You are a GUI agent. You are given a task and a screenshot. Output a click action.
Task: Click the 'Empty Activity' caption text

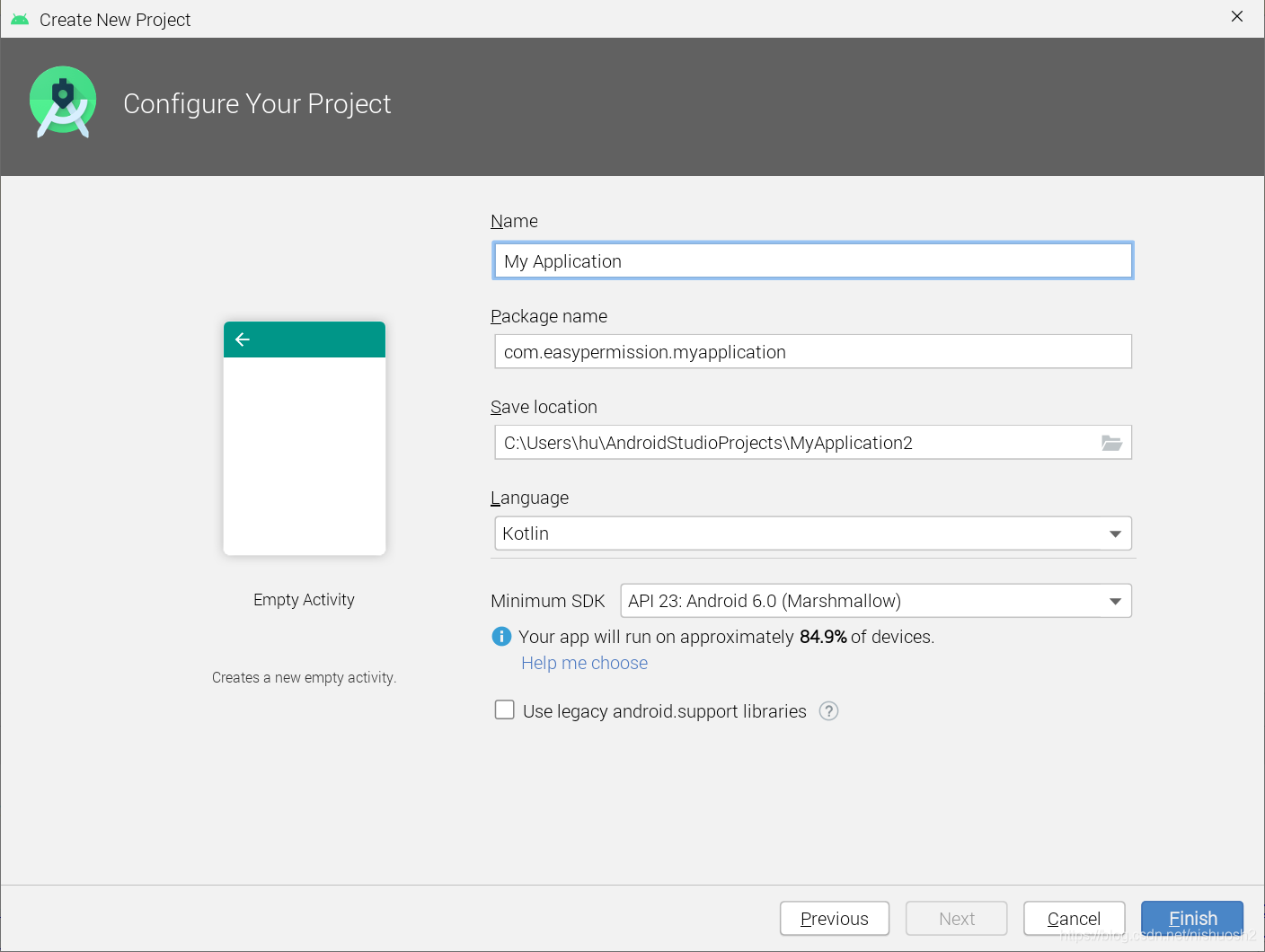tap(304, 600)
